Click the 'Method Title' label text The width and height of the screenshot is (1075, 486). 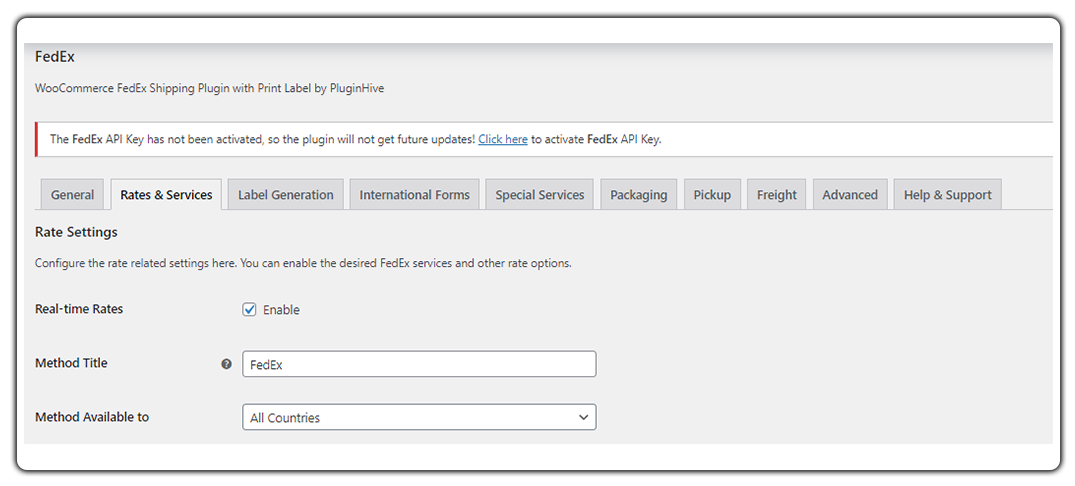pos(71,363)
